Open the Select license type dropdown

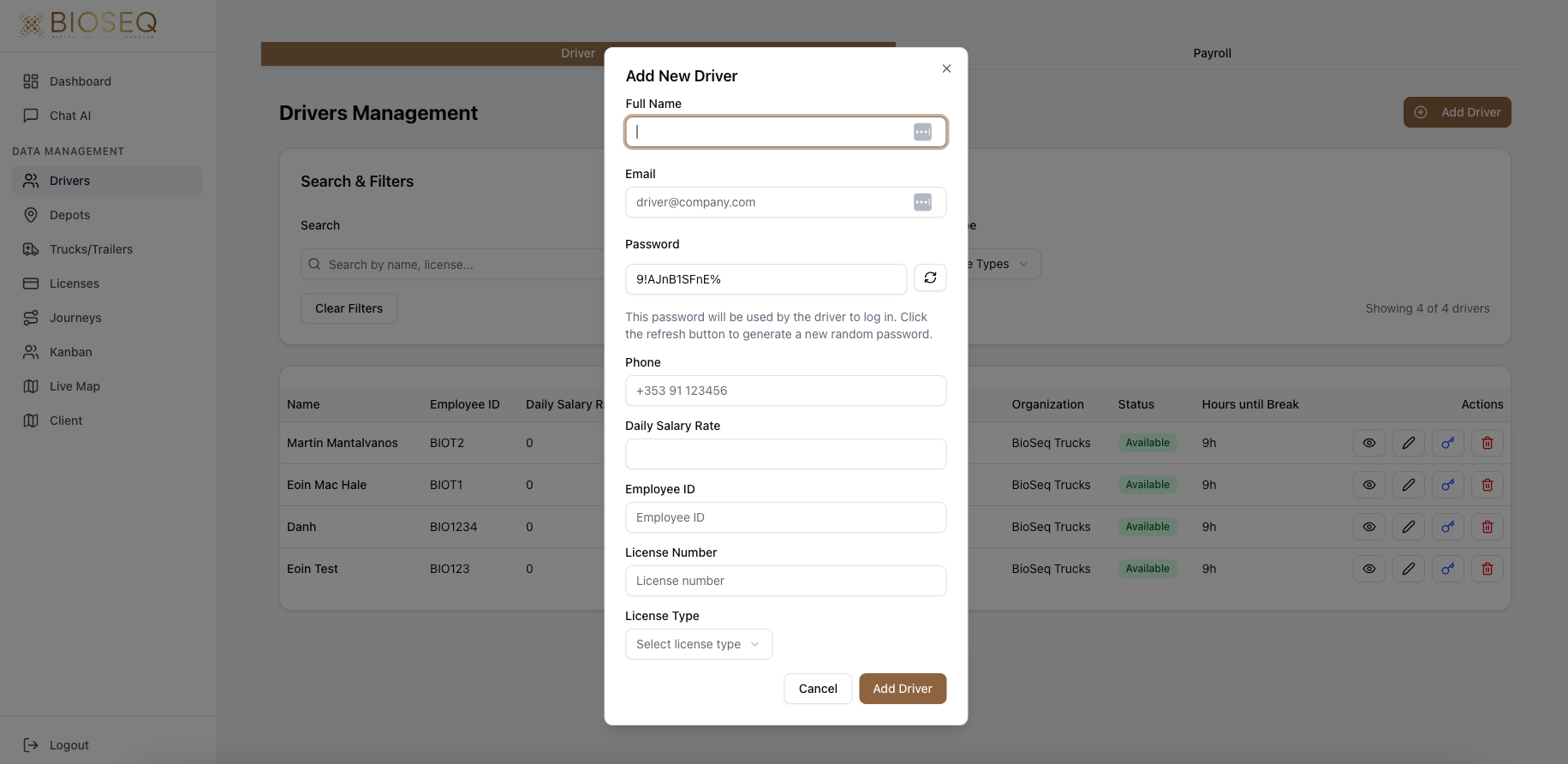coord(698,644)
